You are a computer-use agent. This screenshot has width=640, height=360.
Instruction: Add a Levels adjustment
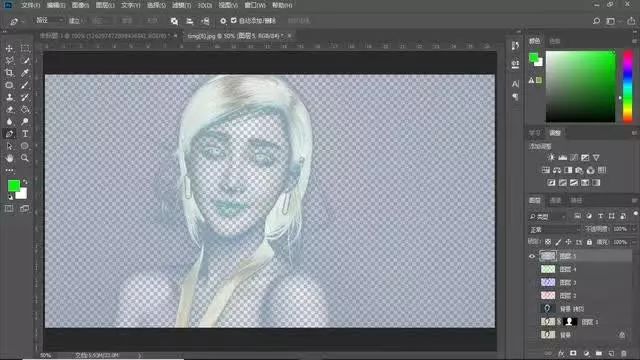(562, 158)
